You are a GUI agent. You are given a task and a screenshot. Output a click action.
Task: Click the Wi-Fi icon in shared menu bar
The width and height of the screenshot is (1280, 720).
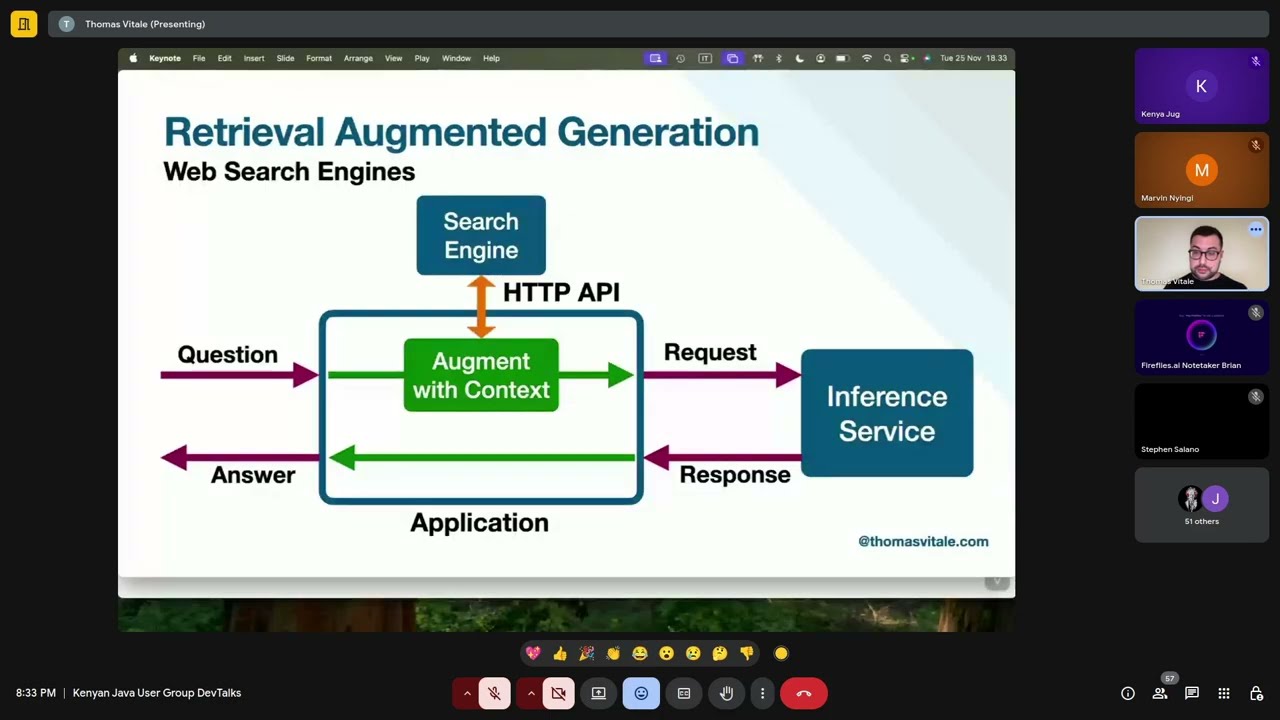866,58
